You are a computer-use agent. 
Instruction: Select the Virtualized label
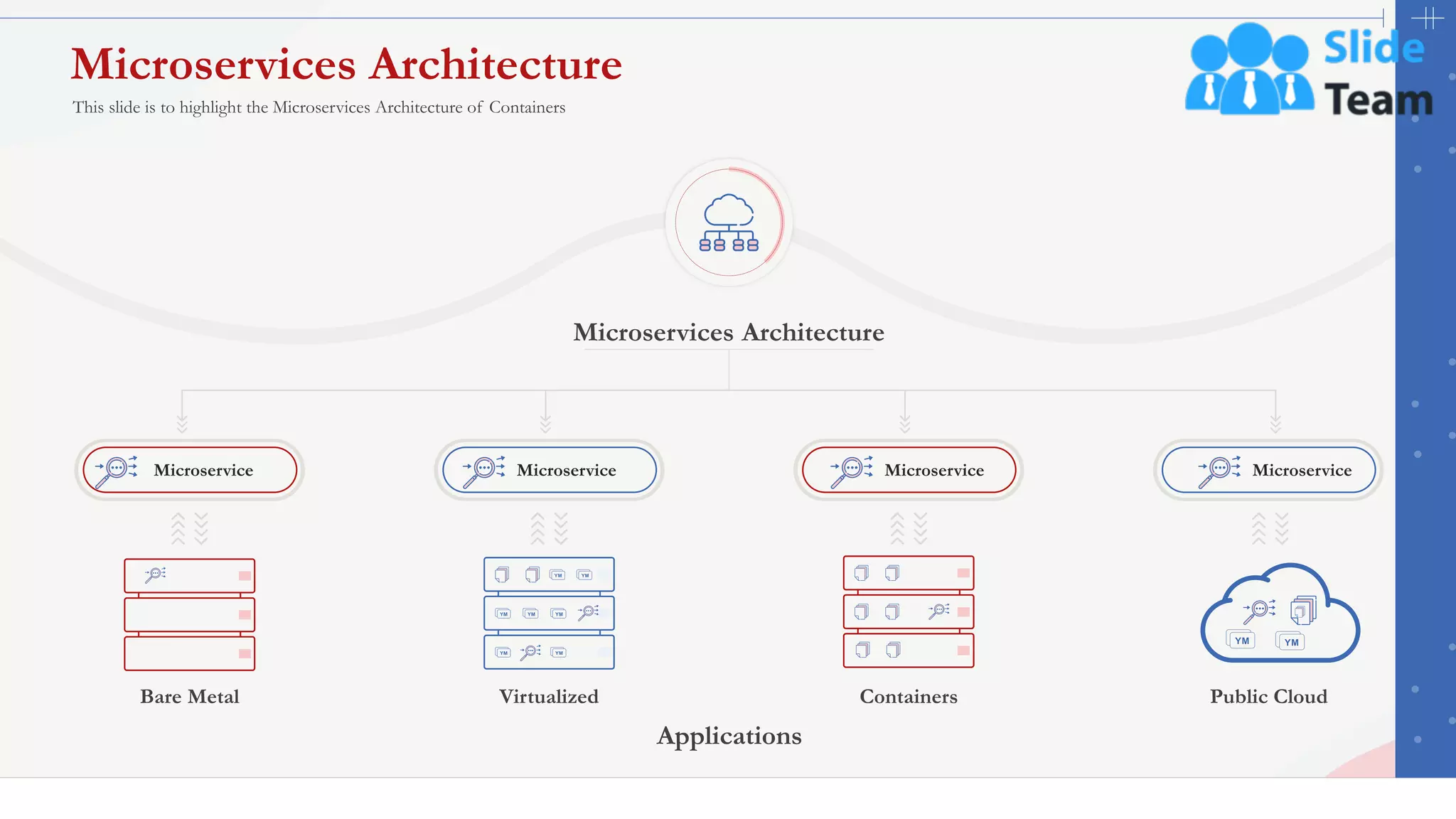click(549, 696)
